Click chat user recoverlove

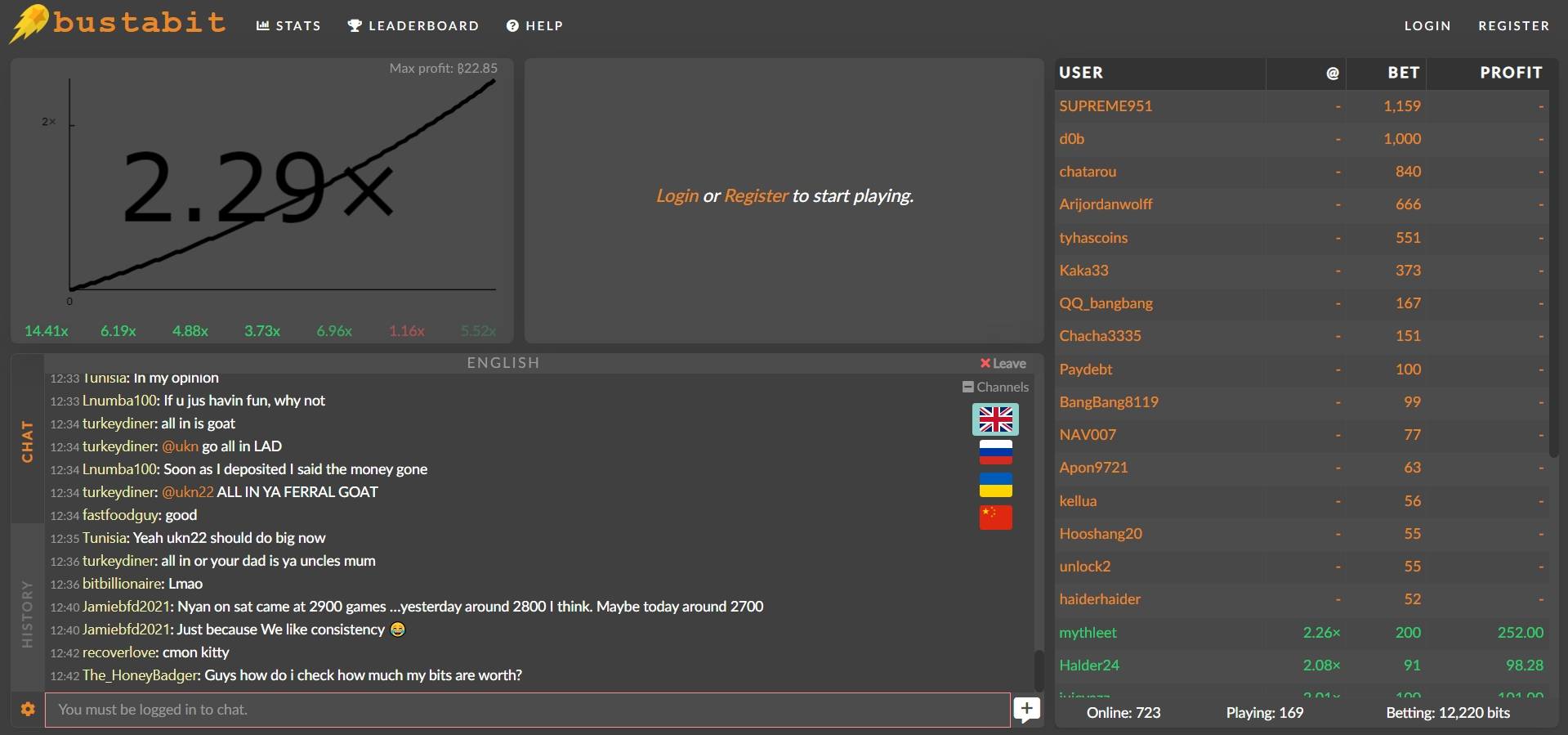pos(120,652)
